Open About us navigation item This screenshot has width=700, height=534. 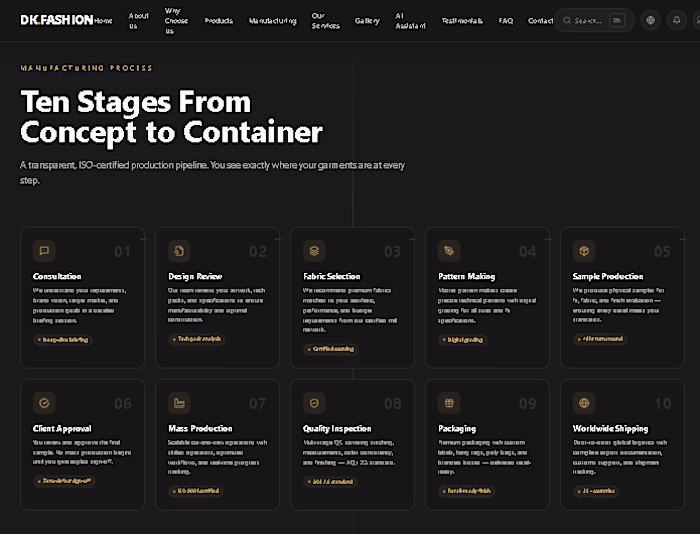[x=138, y=21]
